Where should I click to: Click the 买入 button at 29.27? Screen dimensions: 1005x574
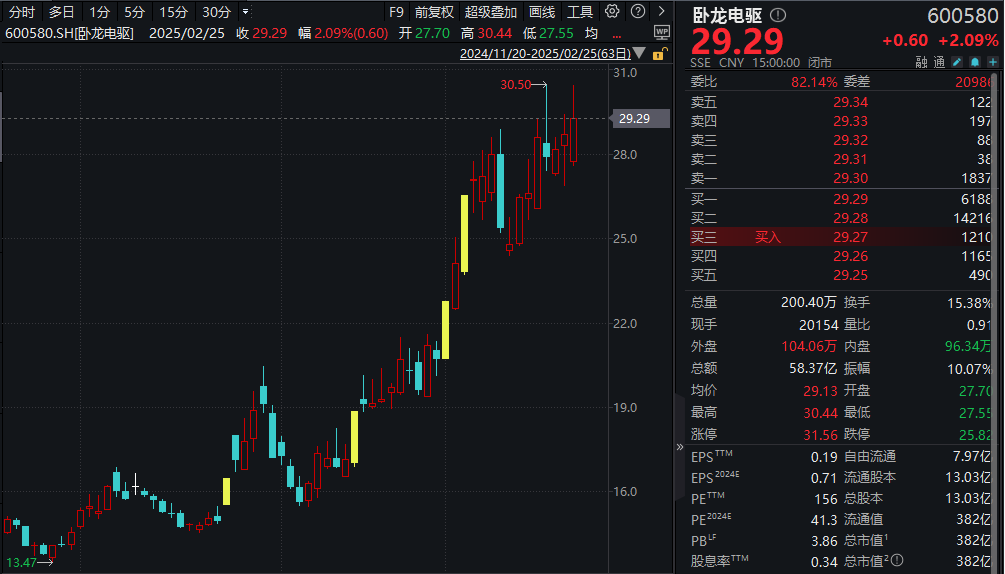(x=767, y=237)
